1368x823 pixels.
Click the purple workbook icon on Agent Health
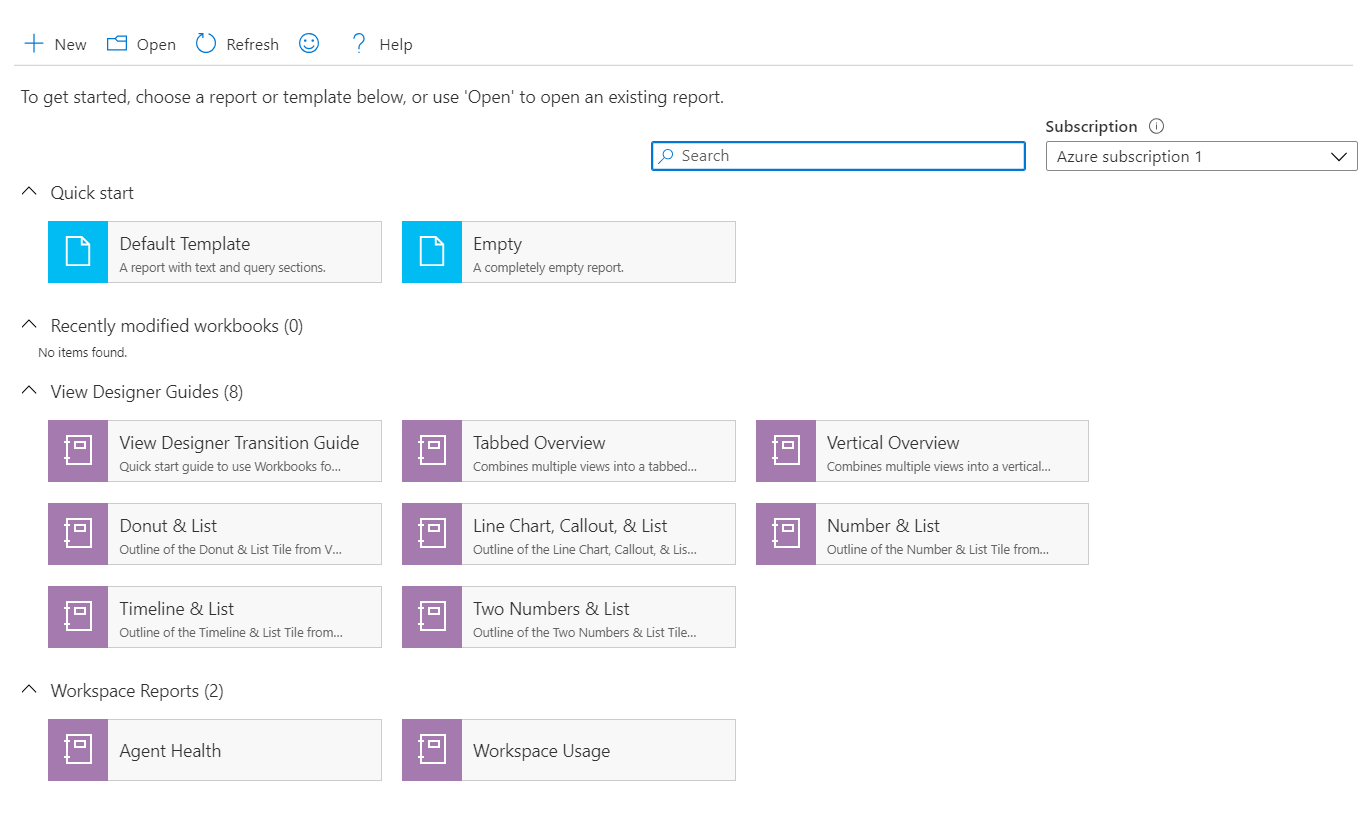(77, 749)
